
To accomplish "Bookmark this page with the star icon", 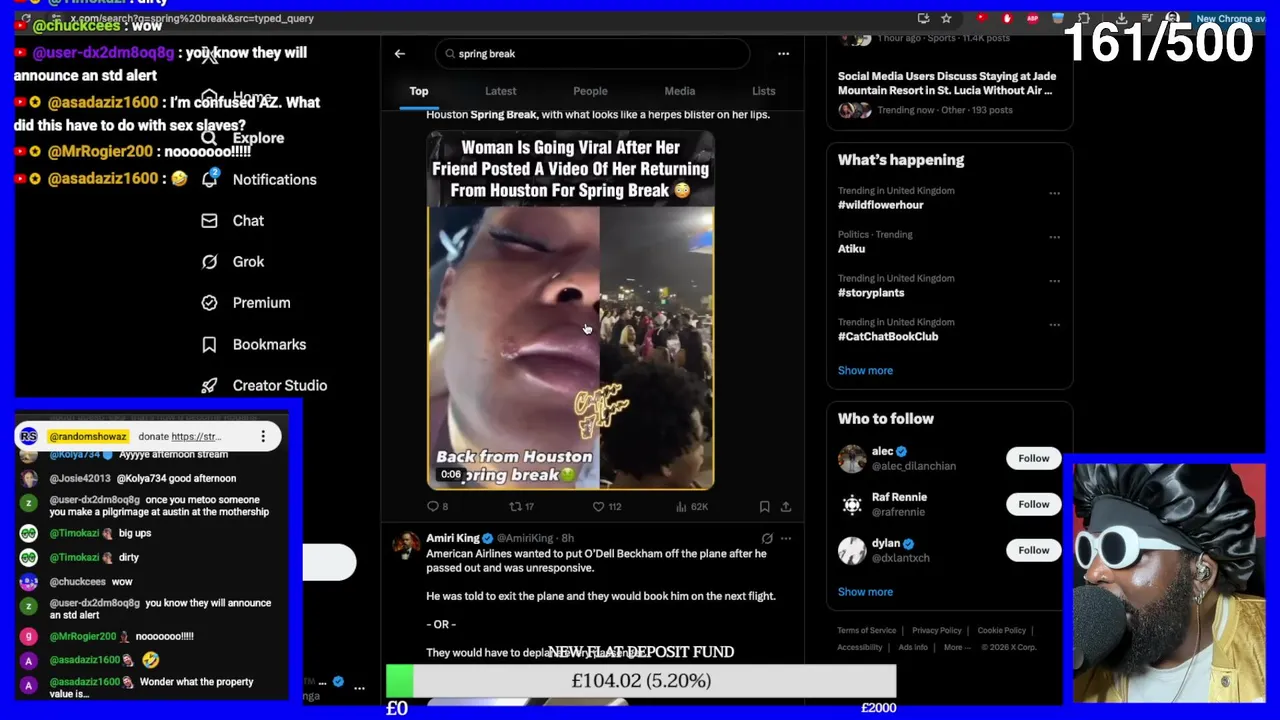I will [946, 18].
